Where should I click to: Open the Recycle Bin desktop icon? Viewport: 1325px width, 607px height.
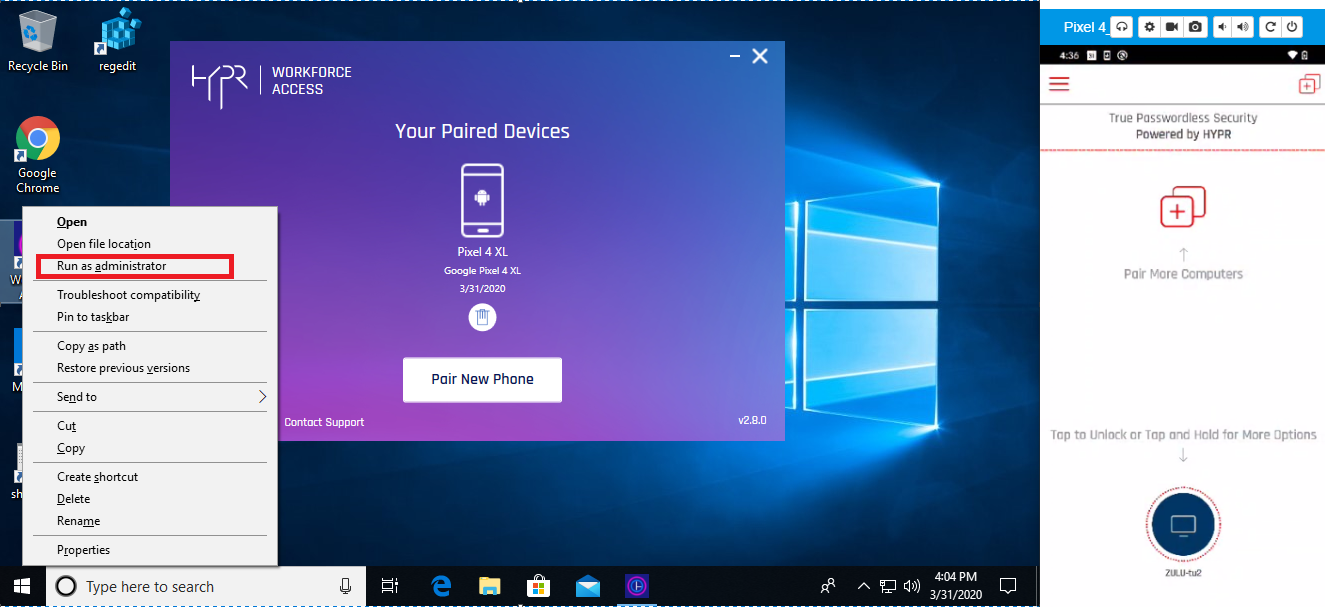pyautogui.click(x=38, y=42)
